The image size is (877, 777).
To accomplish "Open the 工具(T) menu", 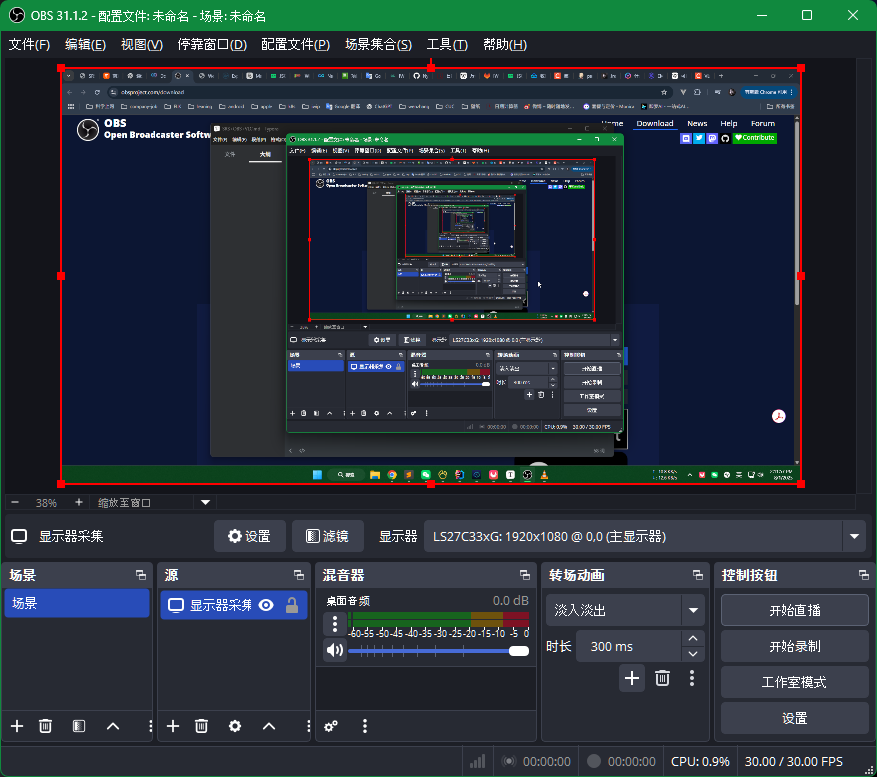I will coord(447,45).
